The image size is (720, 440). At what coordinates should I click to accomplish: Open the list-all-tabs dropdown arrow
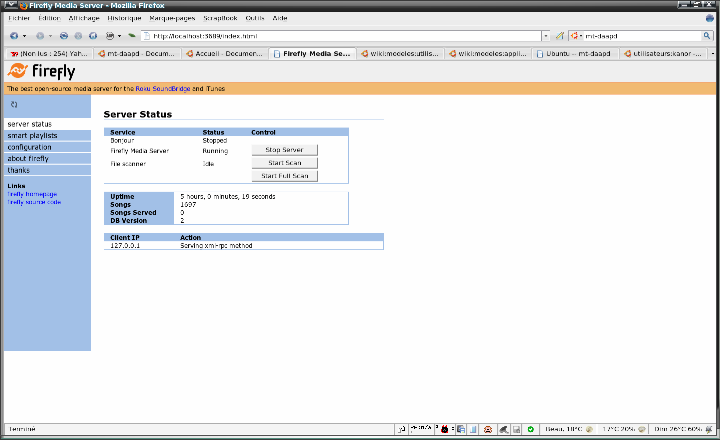[x=712, y=54]
